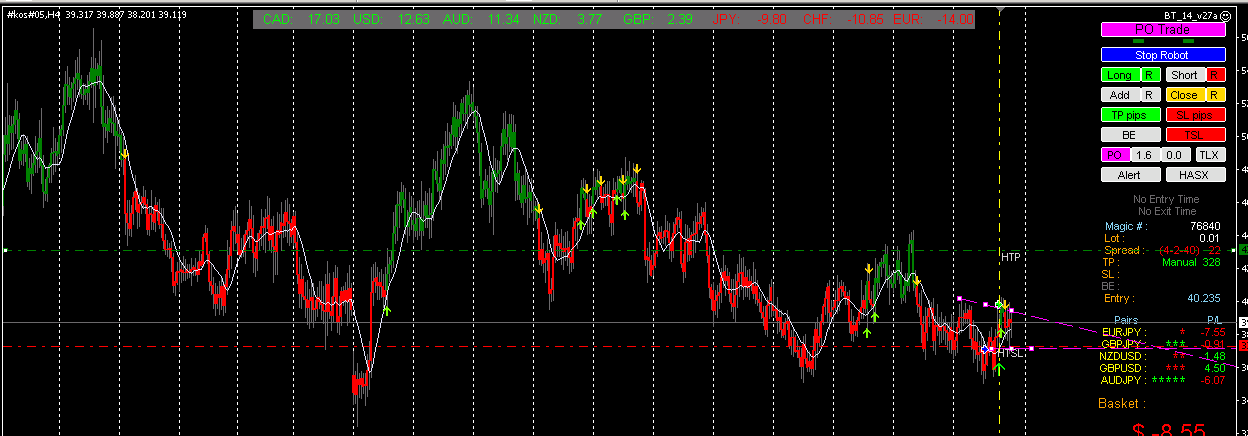Select the GBPJPY pair row
The image size is (1248, 436).
pyautogui.click(x=1163, y=343)
